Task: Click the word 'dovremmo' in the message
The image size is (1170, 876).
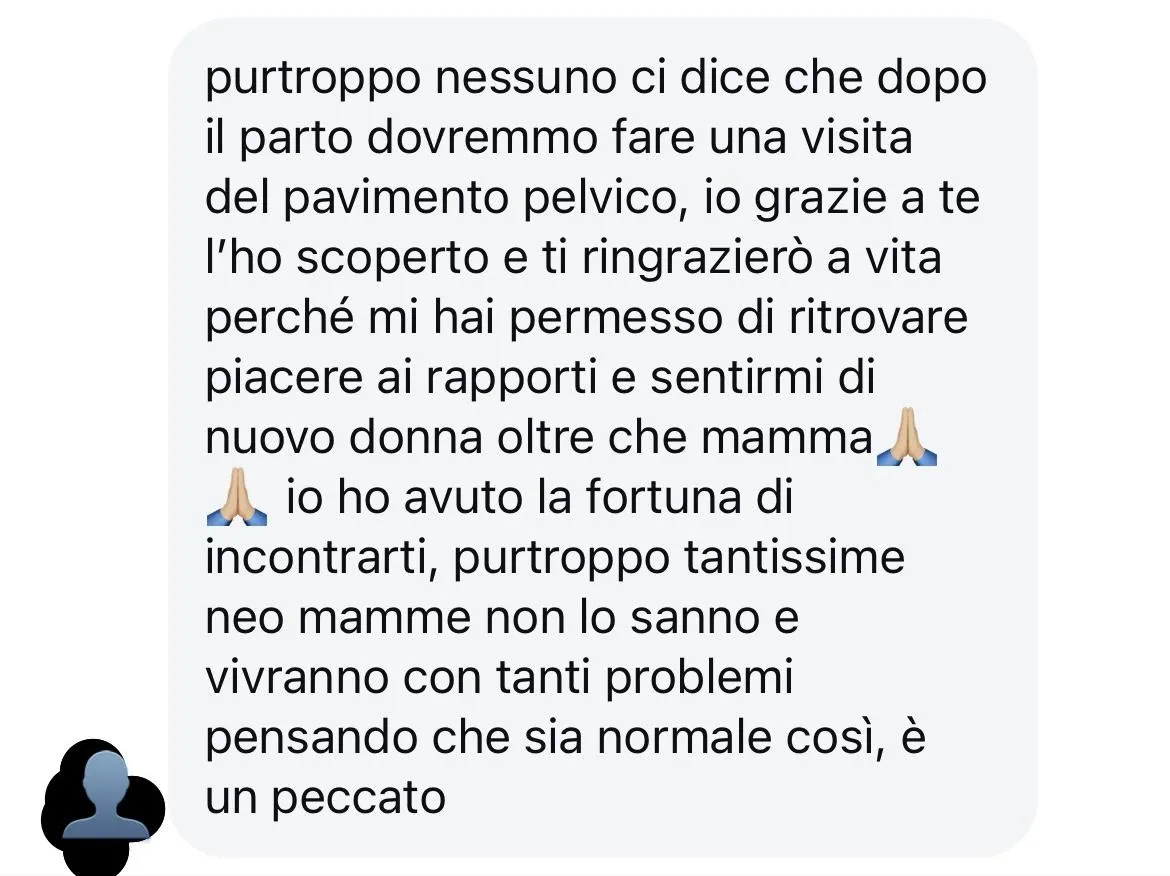Action: pos(483,138)
